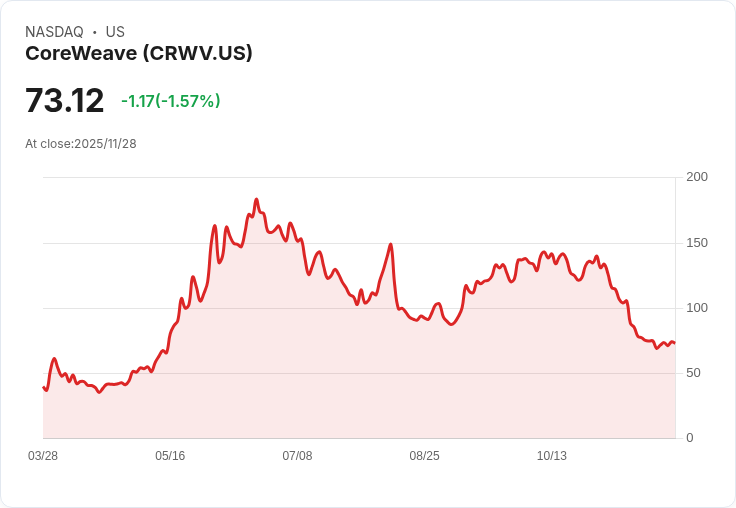Click the CoreWeave (CRWV.US) stock title
Screen dimensions: 736x508
pos(139,54)
